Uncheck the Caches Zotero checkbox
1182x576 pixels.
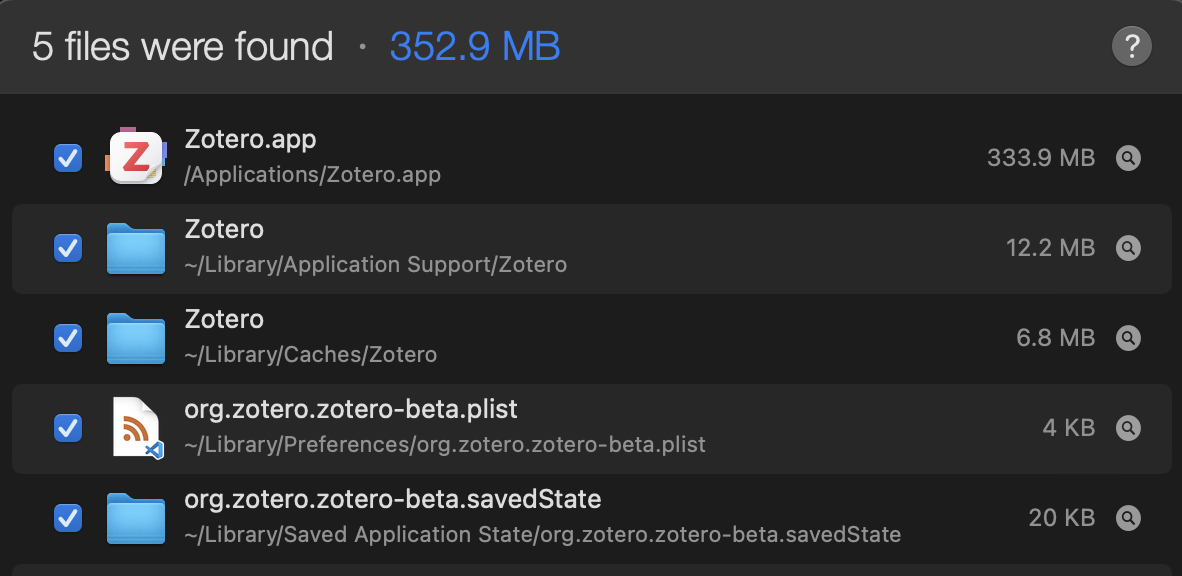coord(67,338)
